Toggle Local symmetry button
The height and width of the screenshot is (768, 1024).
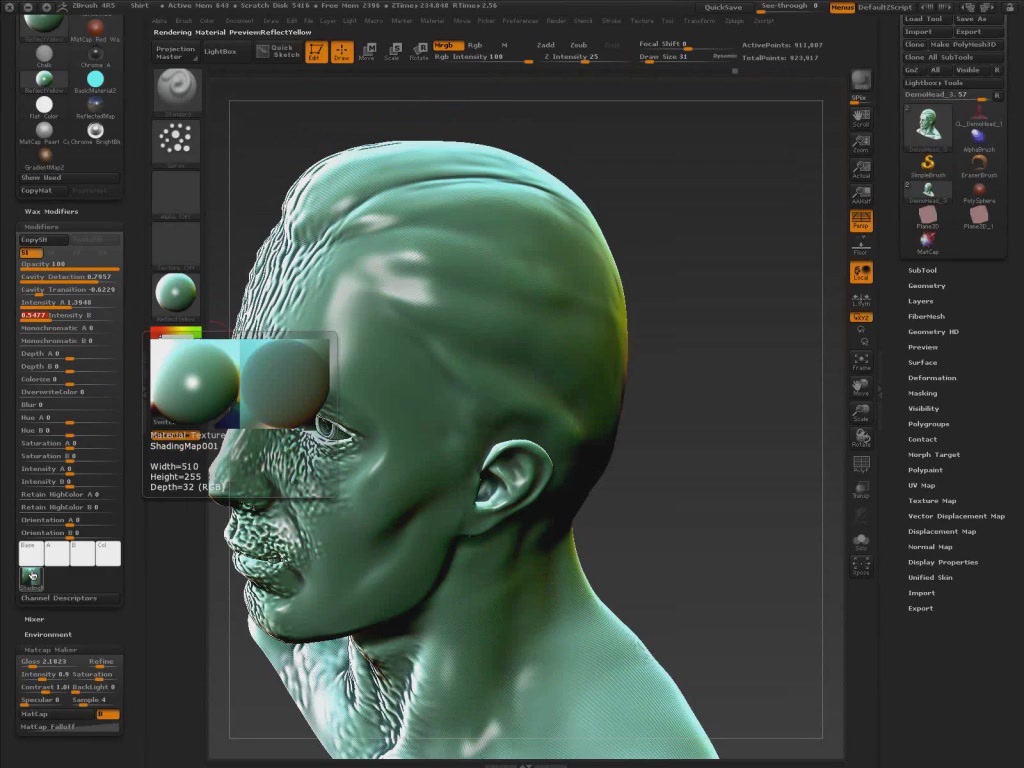coord(861,272)
